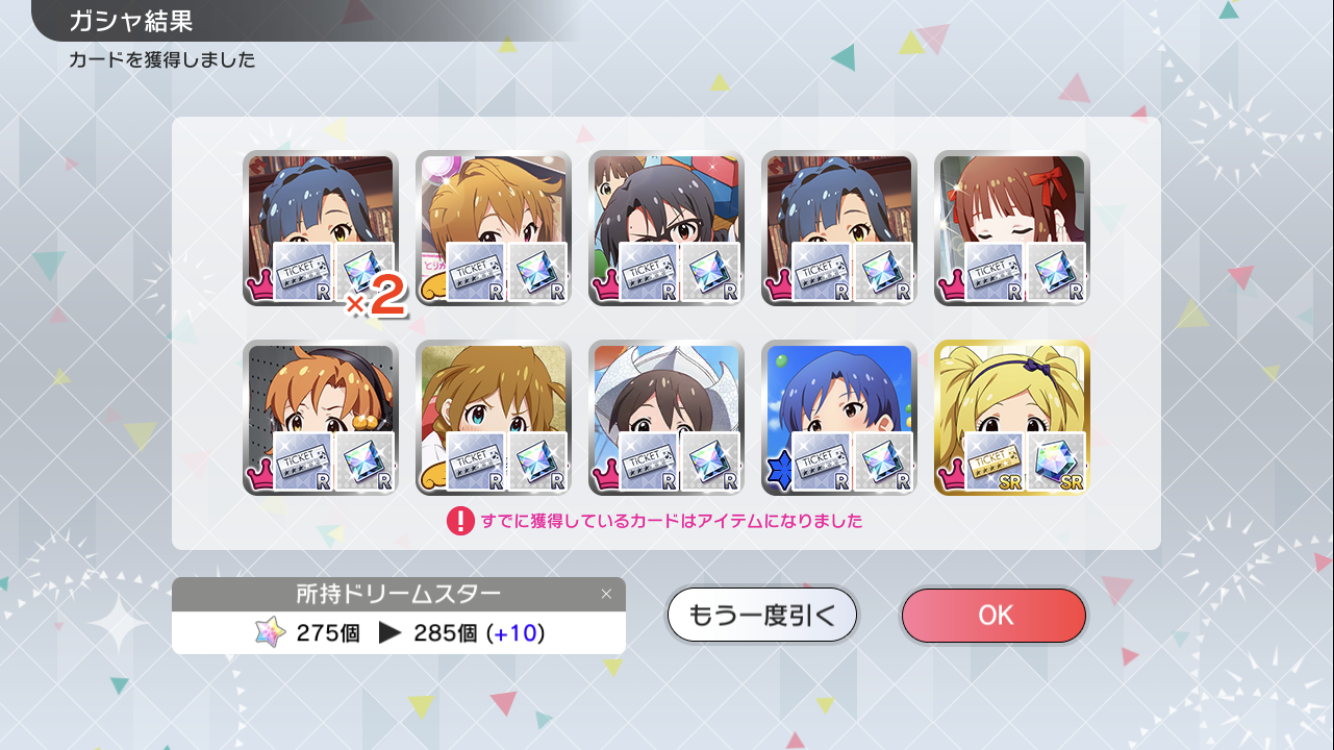Tap the pink crown icon on first card
This screenshot has width=1334, height=750.
pos(261,288)
